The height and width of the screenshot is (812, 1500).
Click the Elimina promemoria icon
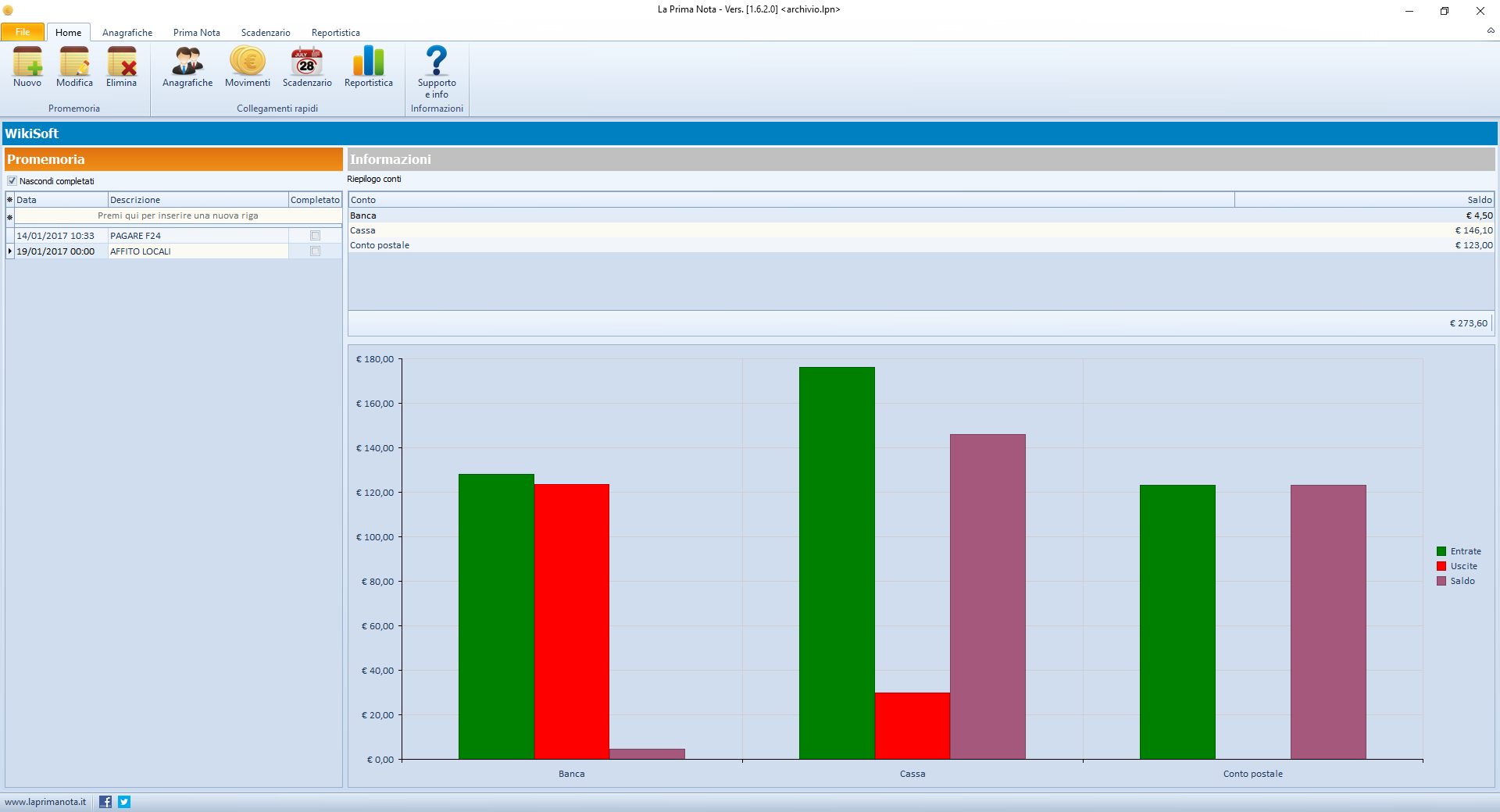click(x=121, y=62)
